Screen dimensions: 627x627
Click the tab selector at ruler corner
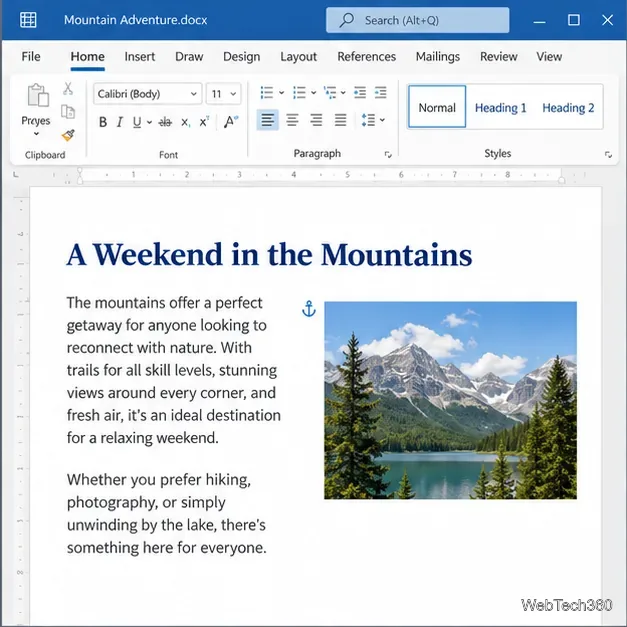point(16,174)
